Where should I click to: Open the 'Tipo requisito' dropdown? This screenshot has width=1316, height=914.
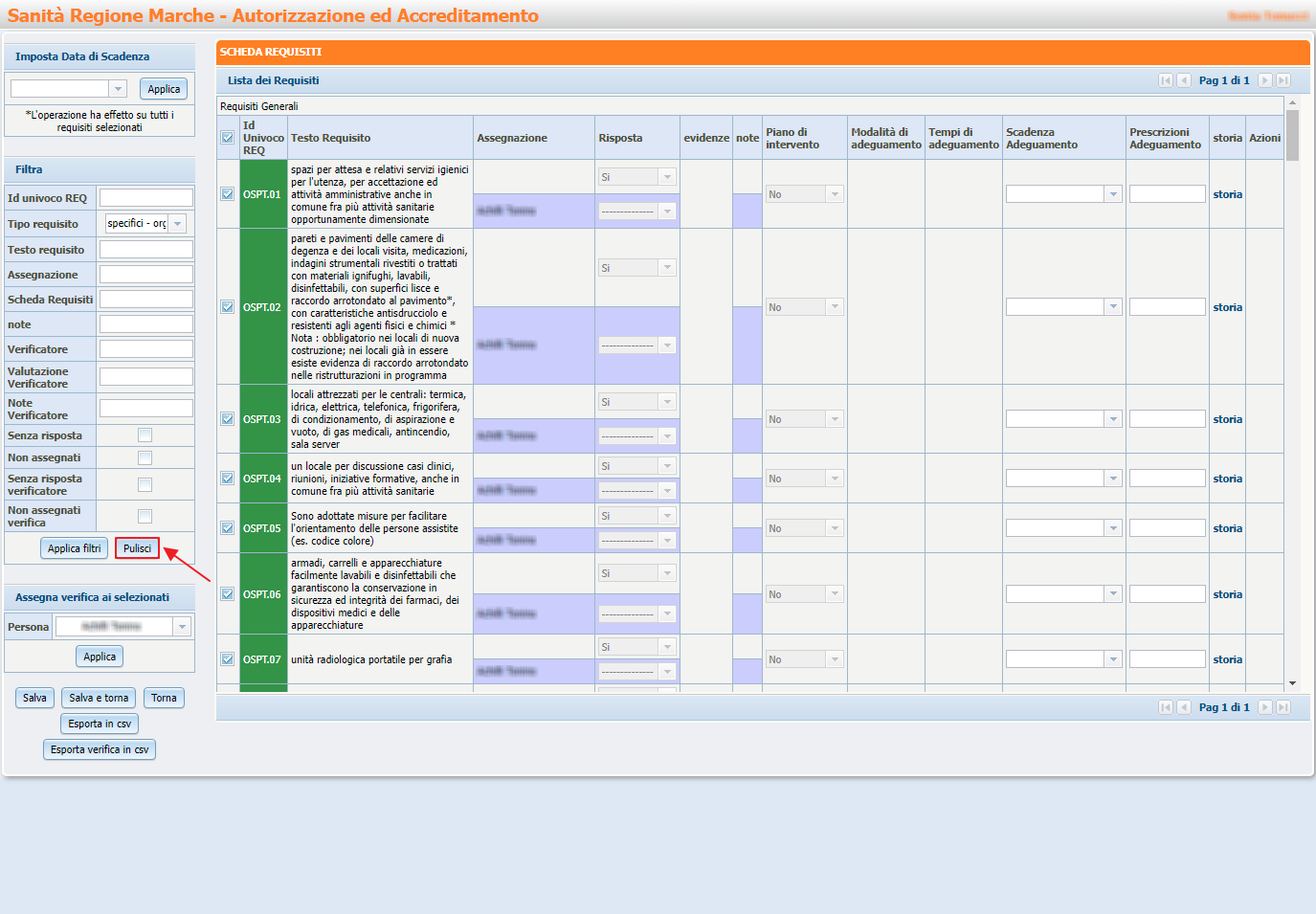click(x=177, y=224)
